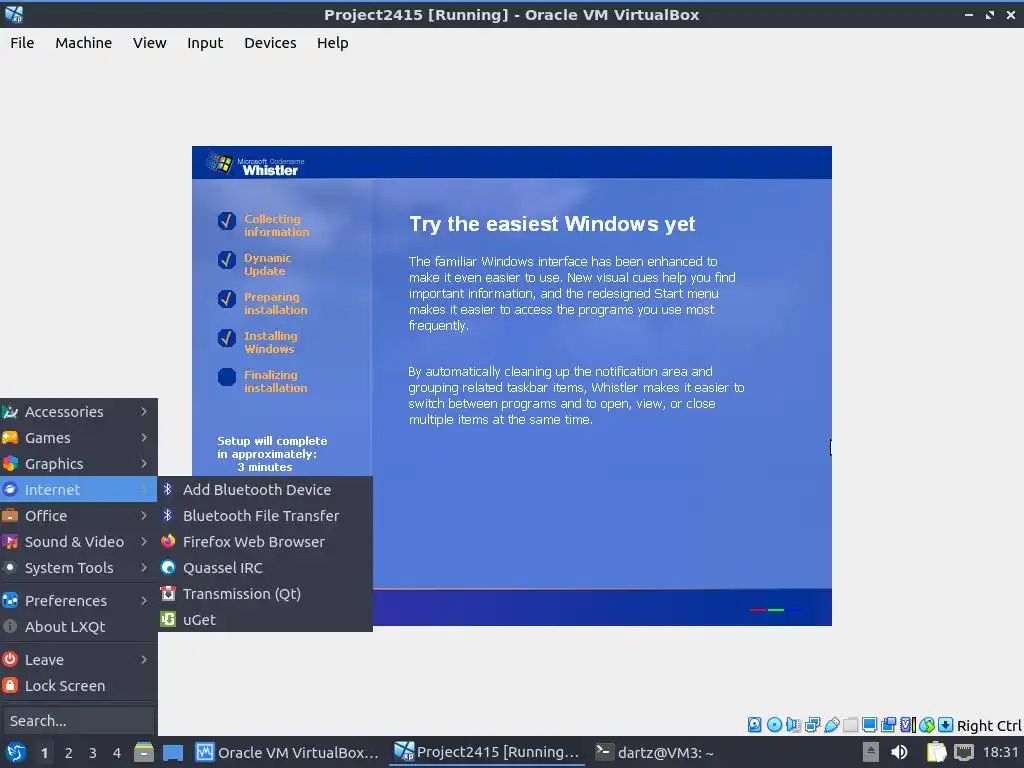Open the Devices menu
1024x768 pixels.
click(x=270, y=42)
